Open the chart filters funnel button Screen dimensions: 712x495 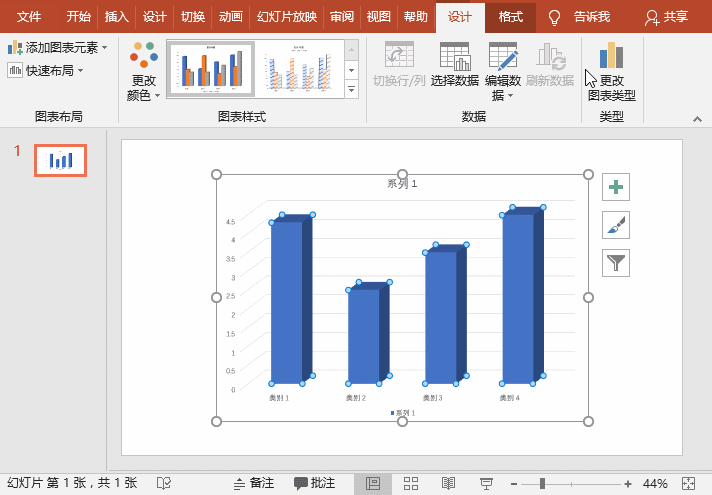coord(616,262)
